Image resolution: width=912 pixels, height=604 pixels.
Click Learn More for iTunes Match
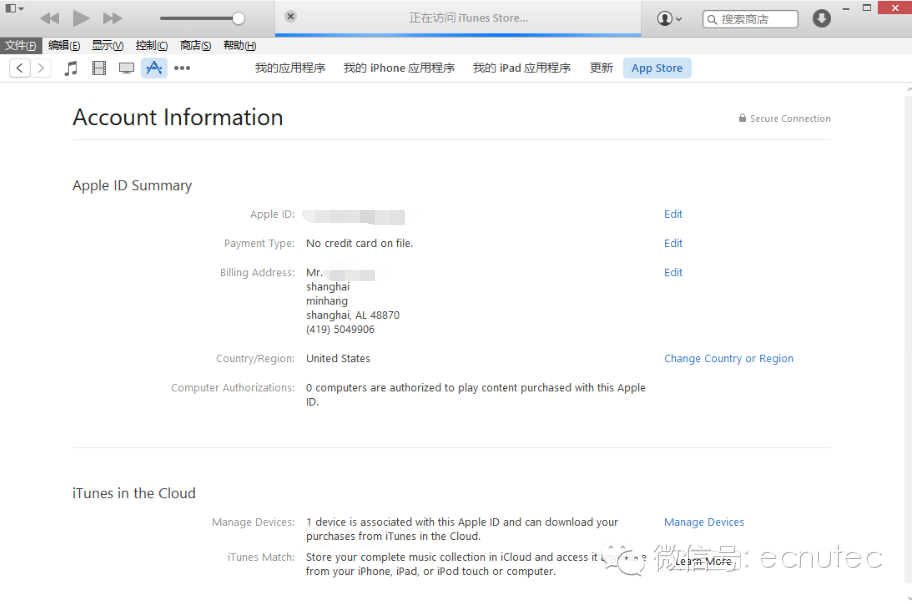pos(703,561)
